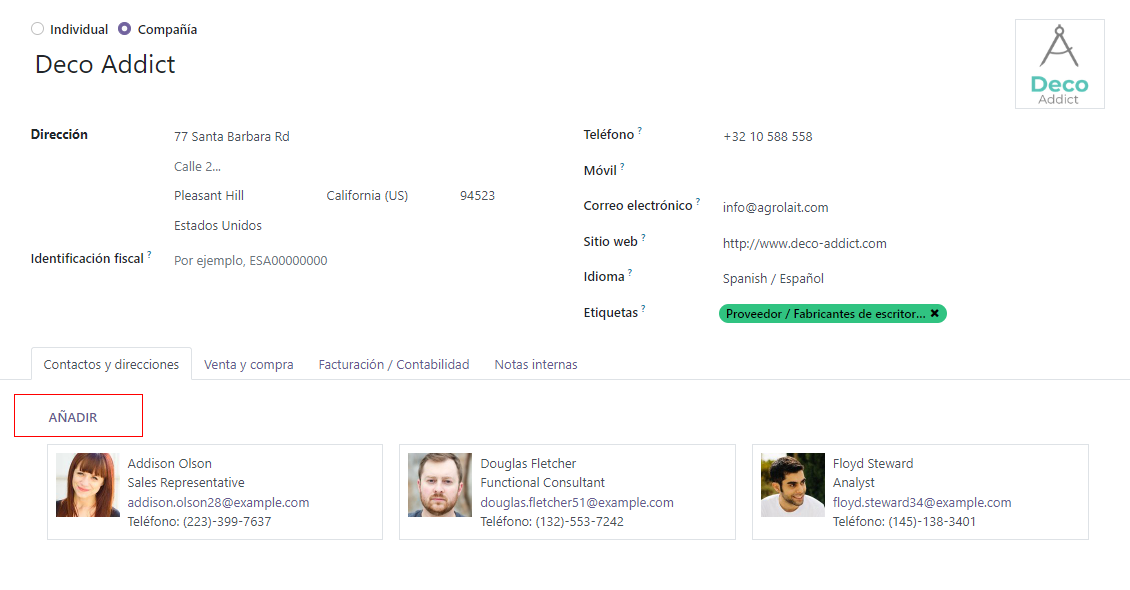Select the Individual radio button
Viewport: 1130px width, 590px height.
coord(37,28)
